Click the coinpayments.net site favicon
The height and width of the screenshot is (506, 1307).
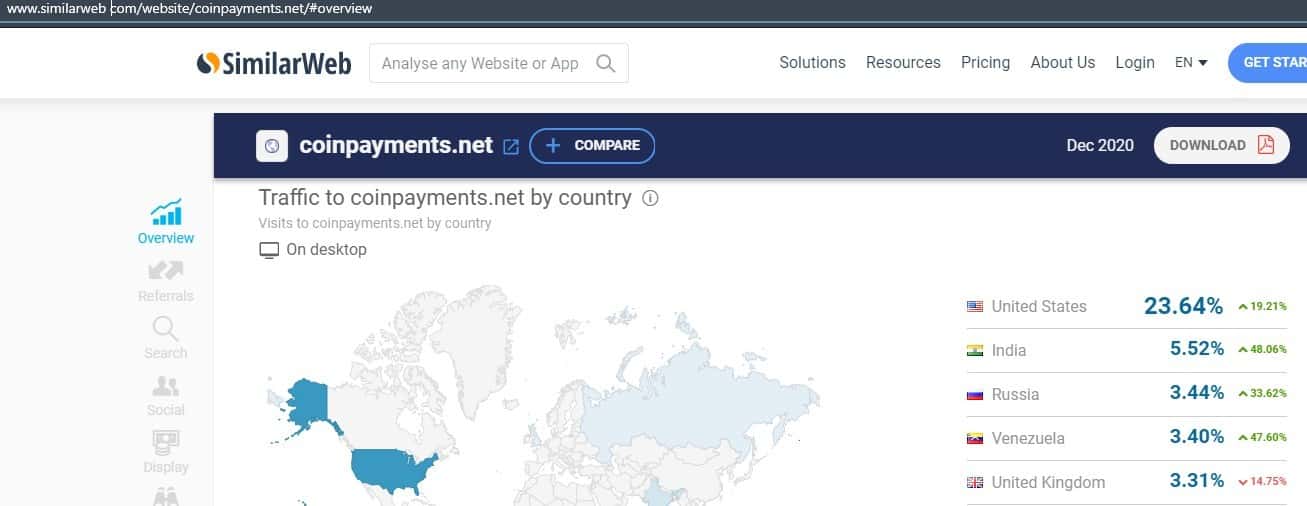[x=272, y=146]
